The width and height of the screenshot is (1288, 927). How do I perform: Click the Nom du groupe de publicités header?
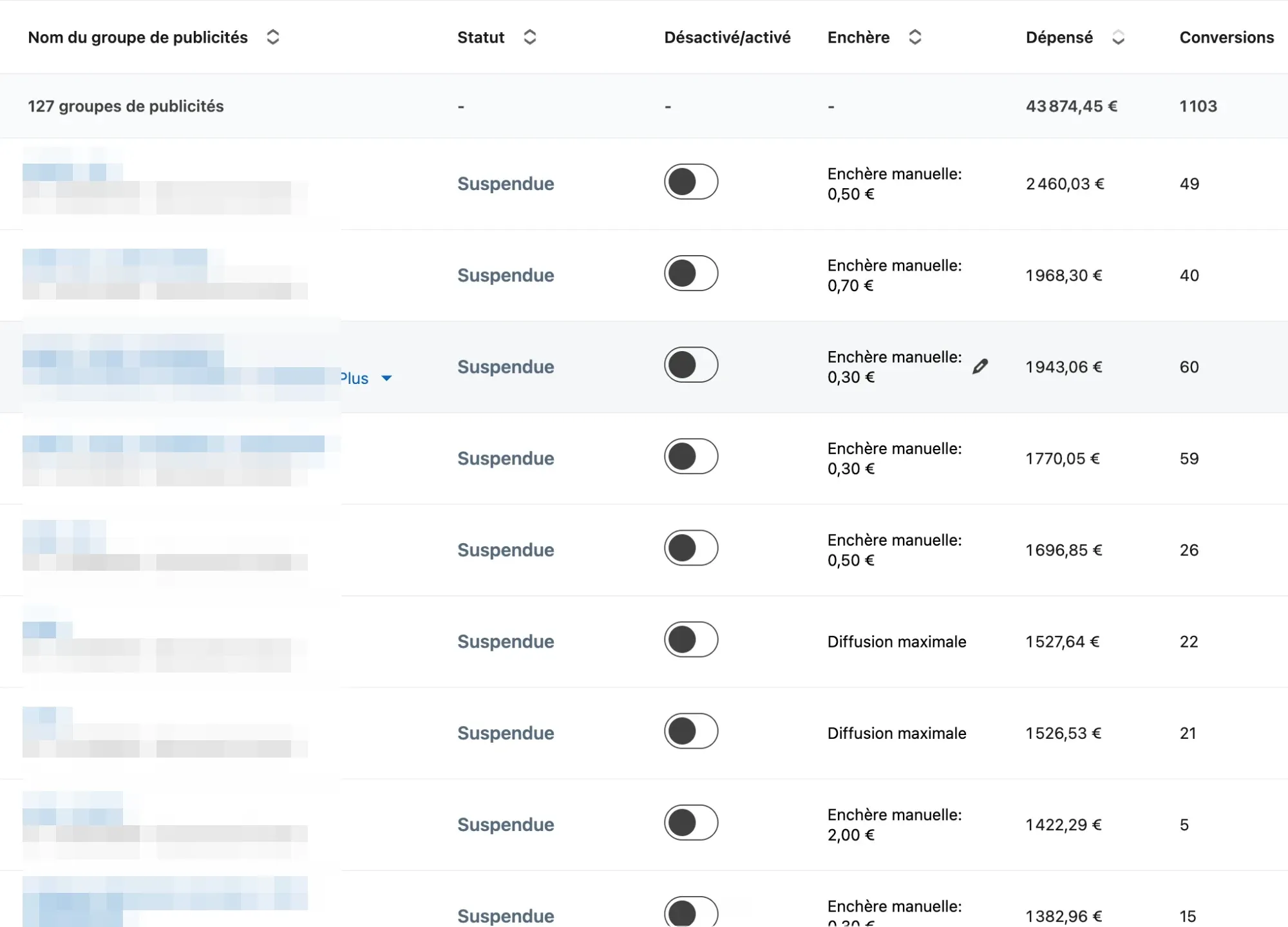coord(138,37)
